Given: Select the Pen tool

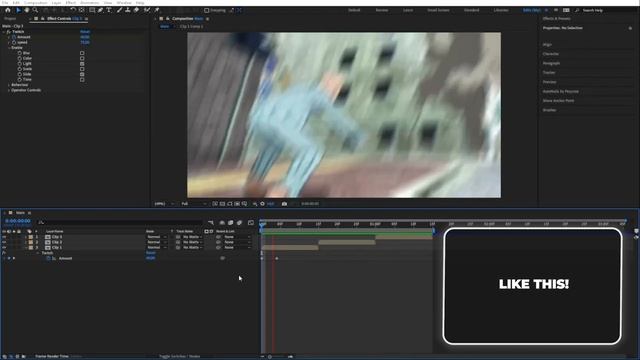Looking at the screenshot, I should pyautogui.click(x=100, y=10).
